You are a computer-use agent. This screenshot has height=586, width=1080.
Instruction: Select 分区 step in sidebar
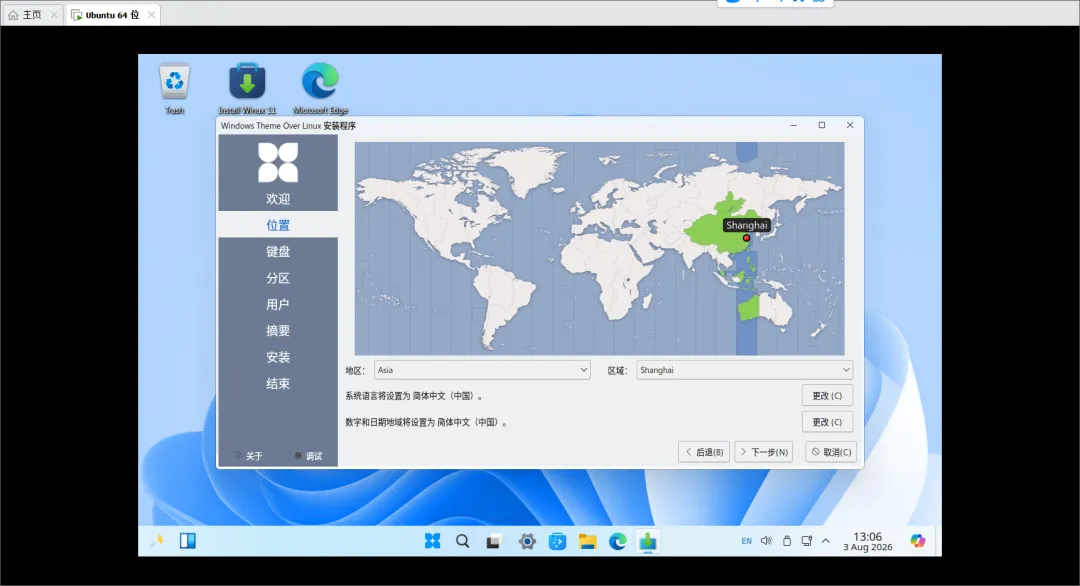point(278,278)
